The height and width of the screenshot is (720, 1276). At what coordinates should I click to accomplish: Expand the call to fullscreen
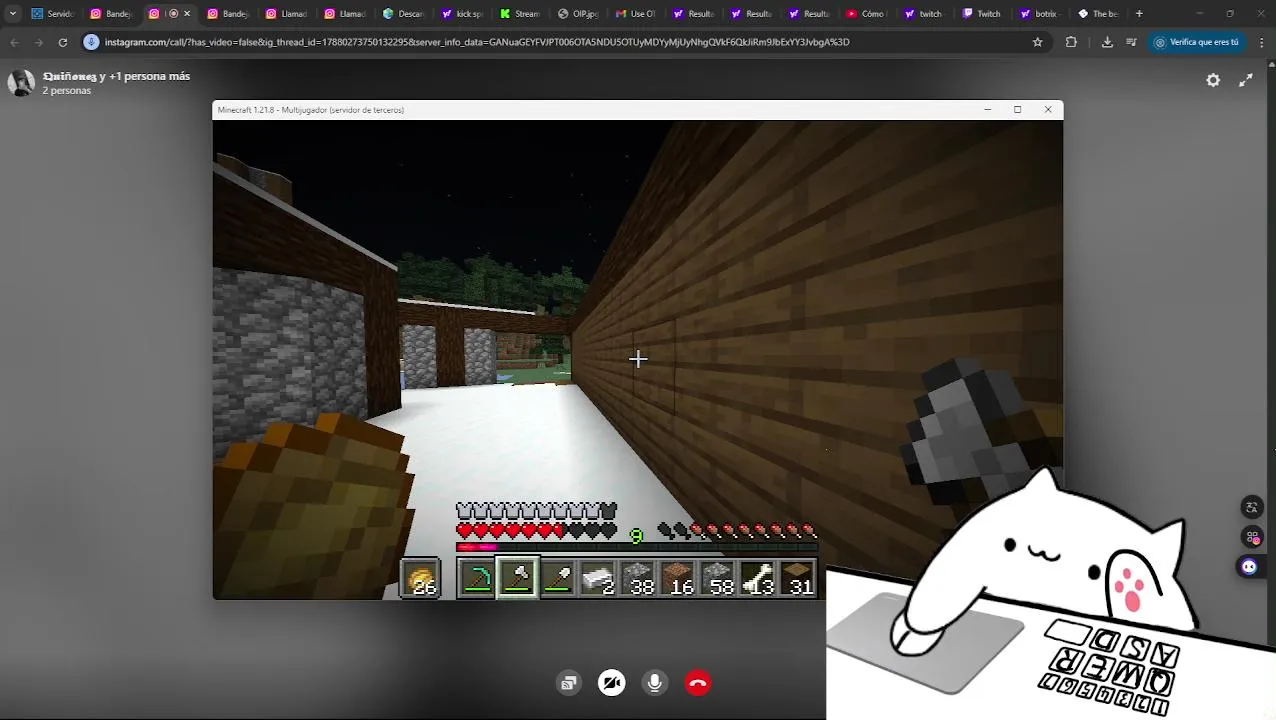tap(1246, 81)
